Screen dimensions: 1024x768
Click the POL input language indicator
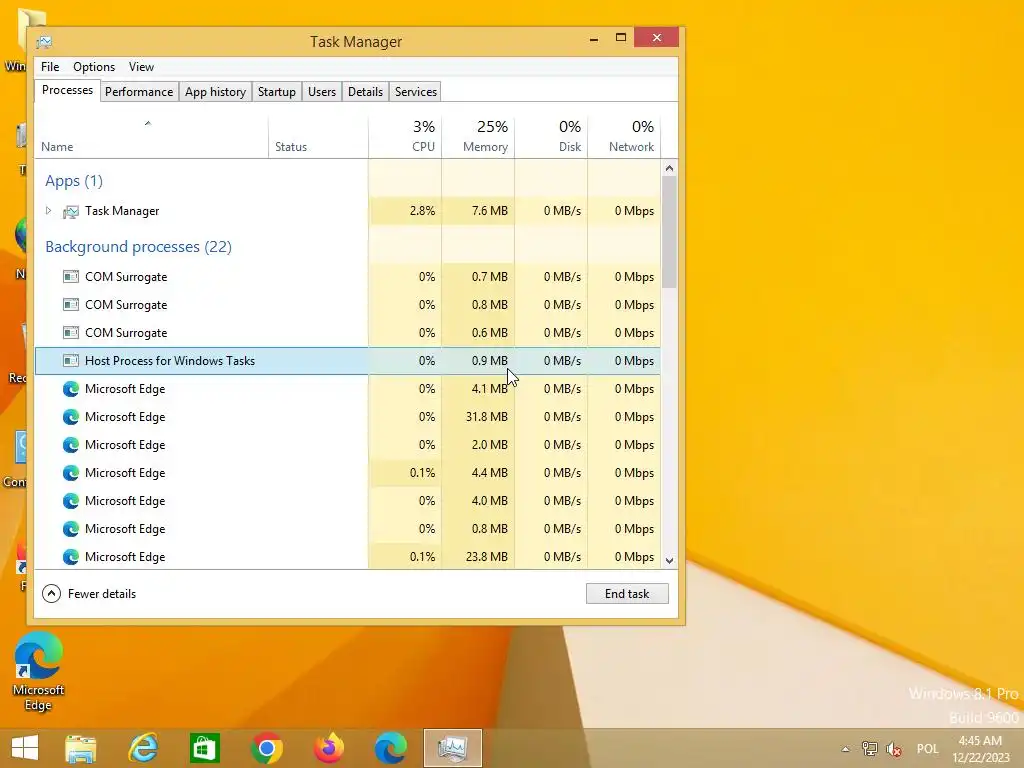tap(927, 748)
